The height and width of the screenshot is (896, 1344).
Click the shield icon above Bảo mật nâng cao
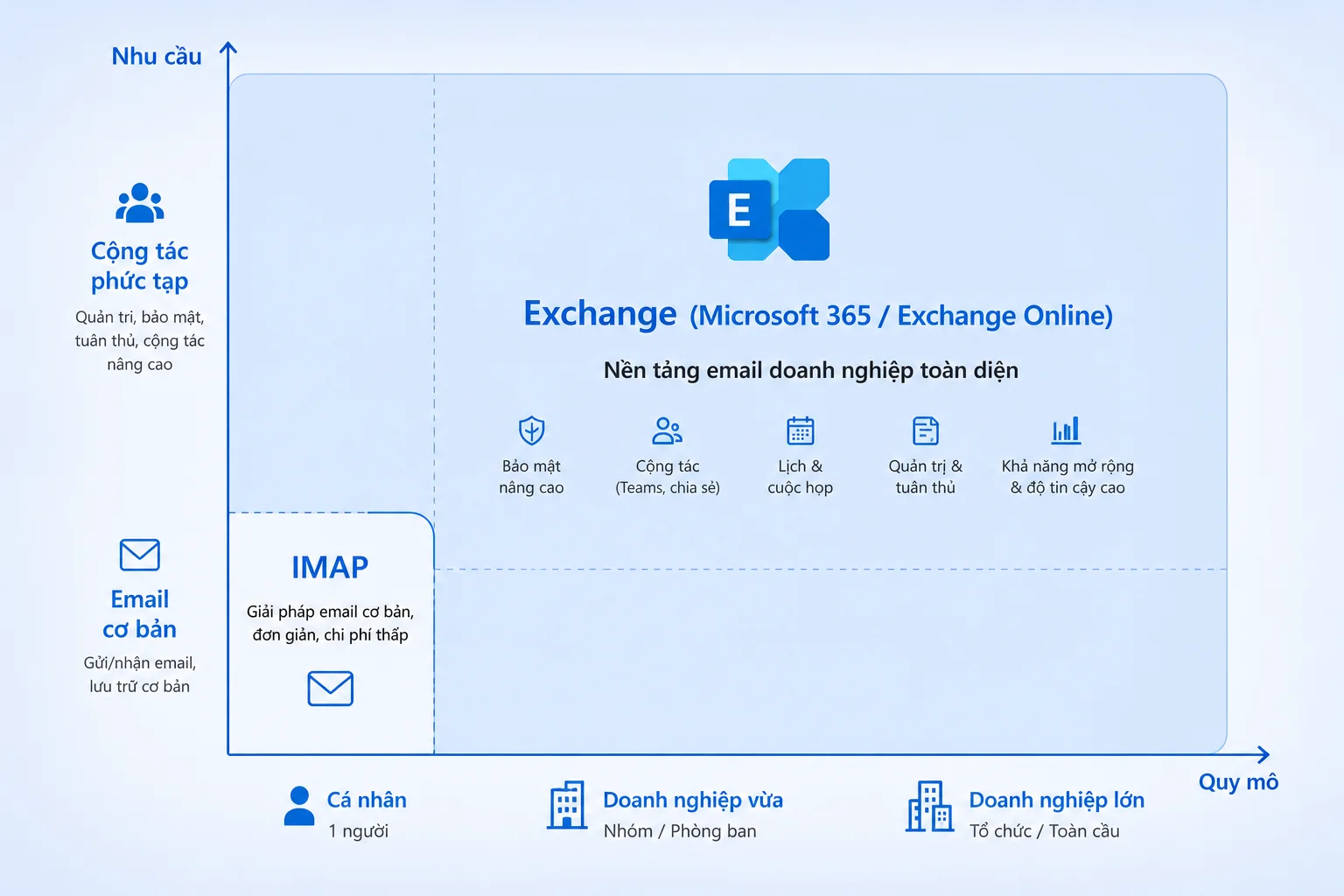[531, 431]
